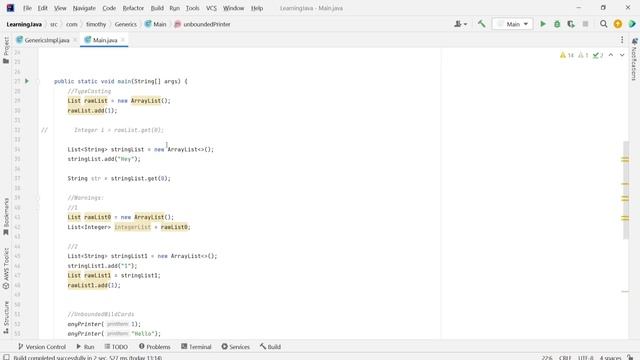This screenshot has height=360, width=640.
Task: Open the Help menu
Action: [x=257, y=8]
